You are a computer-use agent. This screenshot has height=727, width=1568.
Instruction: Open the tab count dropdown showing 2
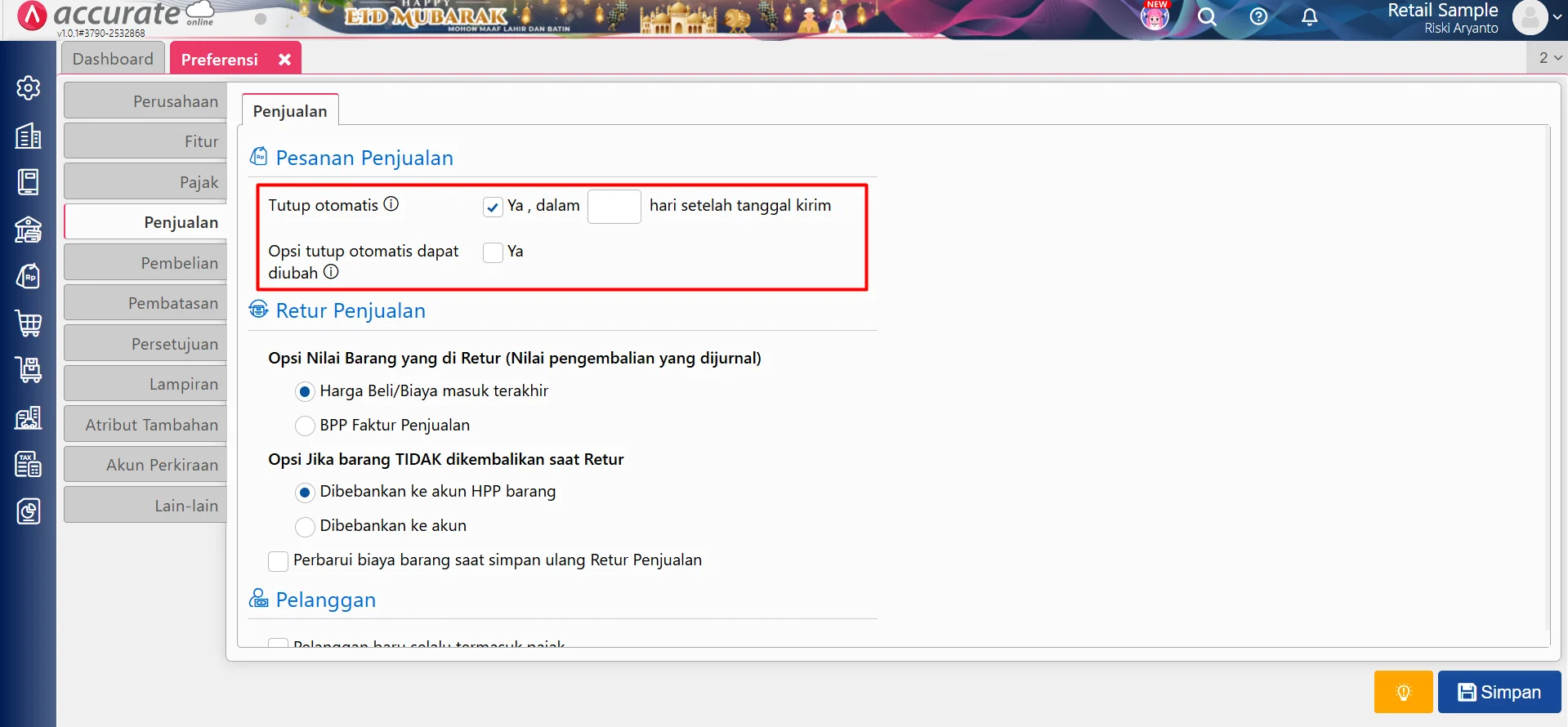[1548, 58]
